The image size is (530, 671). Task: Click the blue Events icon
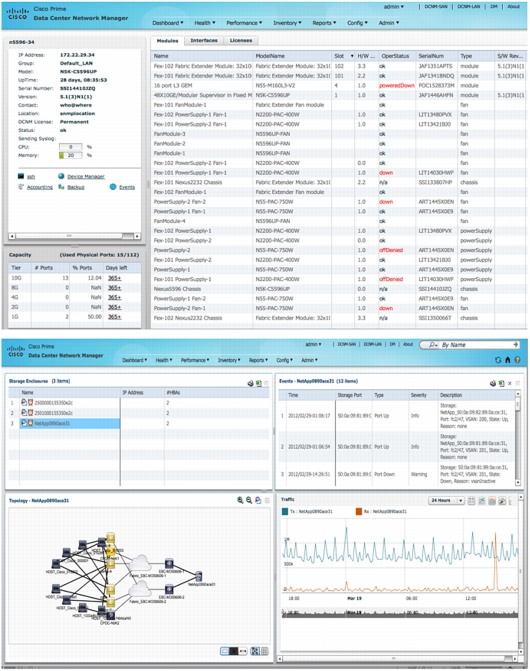[113, 187]
